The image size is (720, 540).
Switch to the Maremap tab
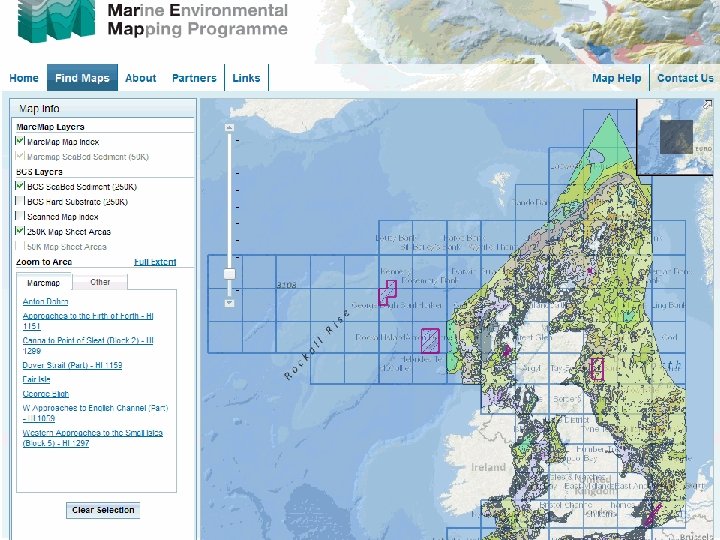[44, 282]
